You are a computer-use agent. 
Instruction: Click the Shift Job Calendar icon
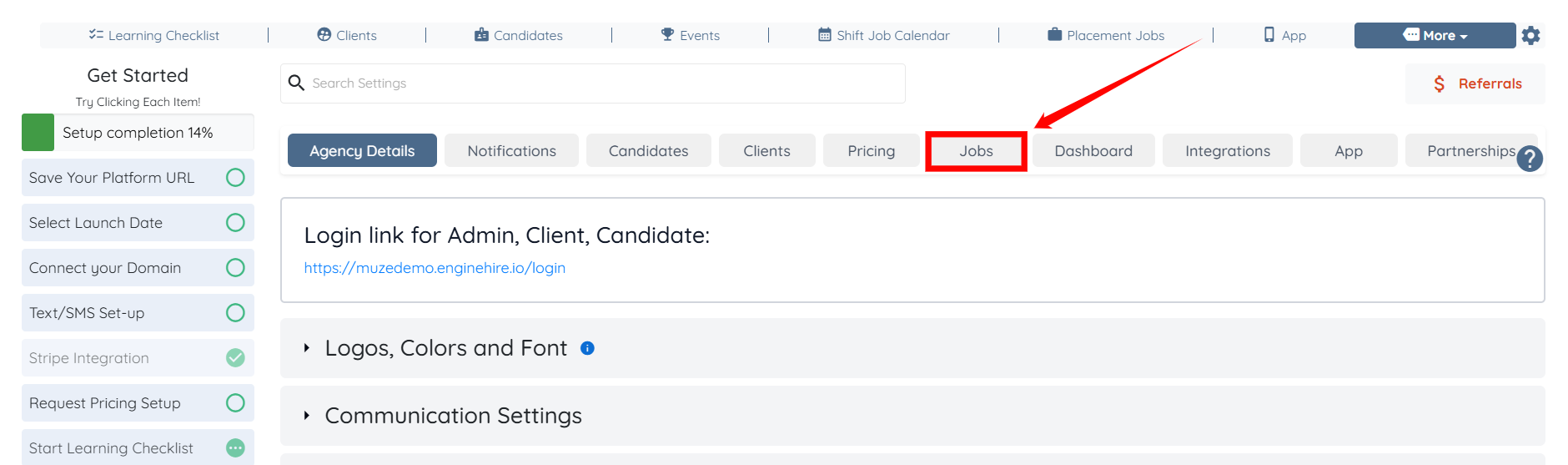pos(825,35)
